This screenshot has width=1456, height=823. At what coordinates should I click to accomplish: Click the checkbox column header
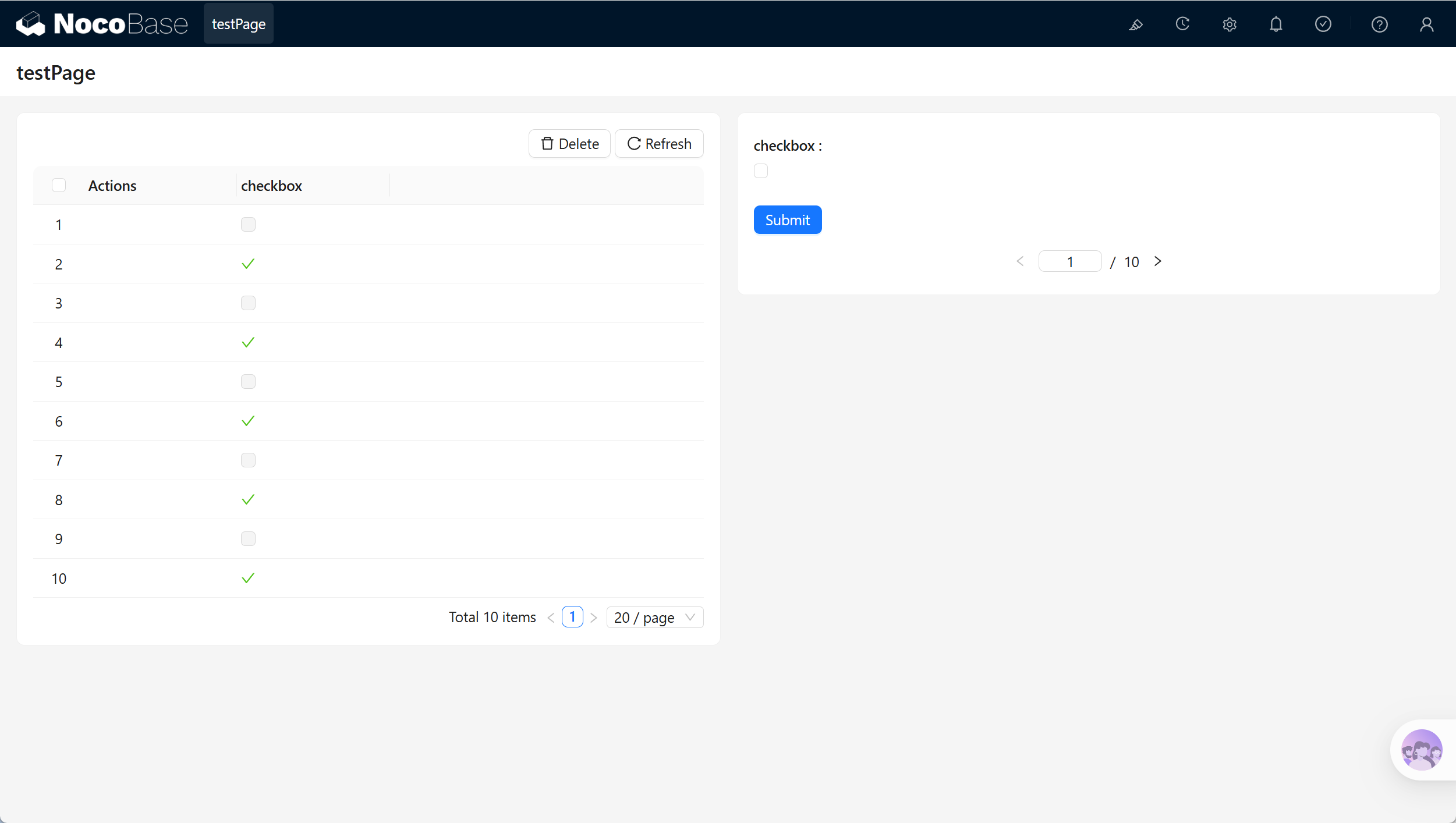click(271, 186)
